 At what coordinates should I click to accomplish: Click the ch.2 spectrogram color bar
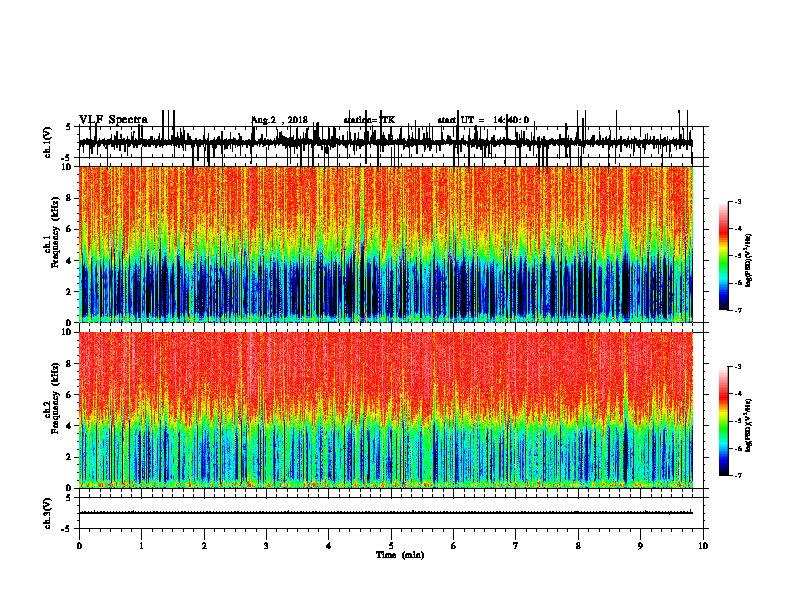tap(724, 421)
